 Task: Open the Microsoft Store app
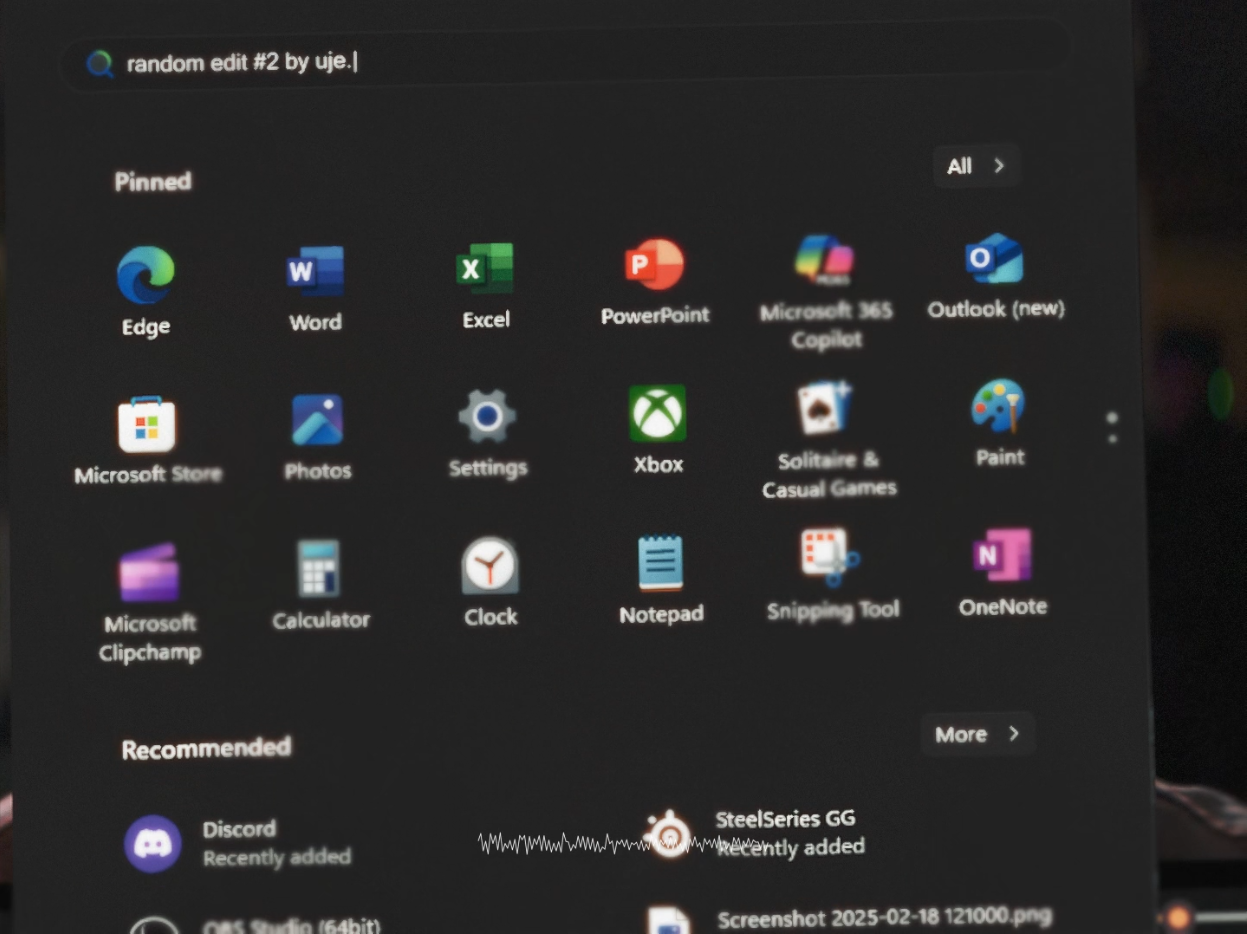pyautogui.click(x=147, y=440)
